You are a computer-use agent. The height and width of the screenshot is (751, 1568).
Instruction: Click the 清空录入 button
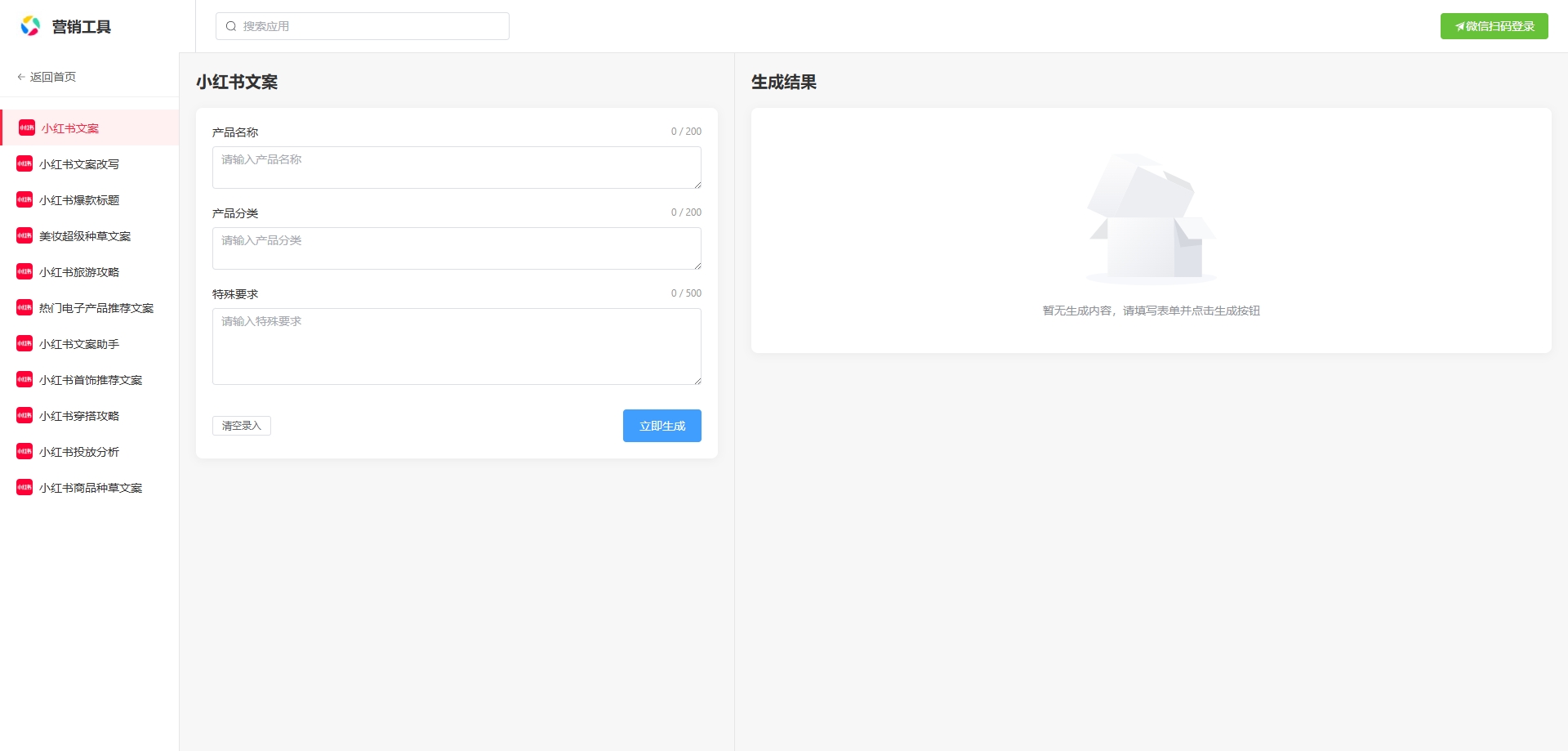242,426
